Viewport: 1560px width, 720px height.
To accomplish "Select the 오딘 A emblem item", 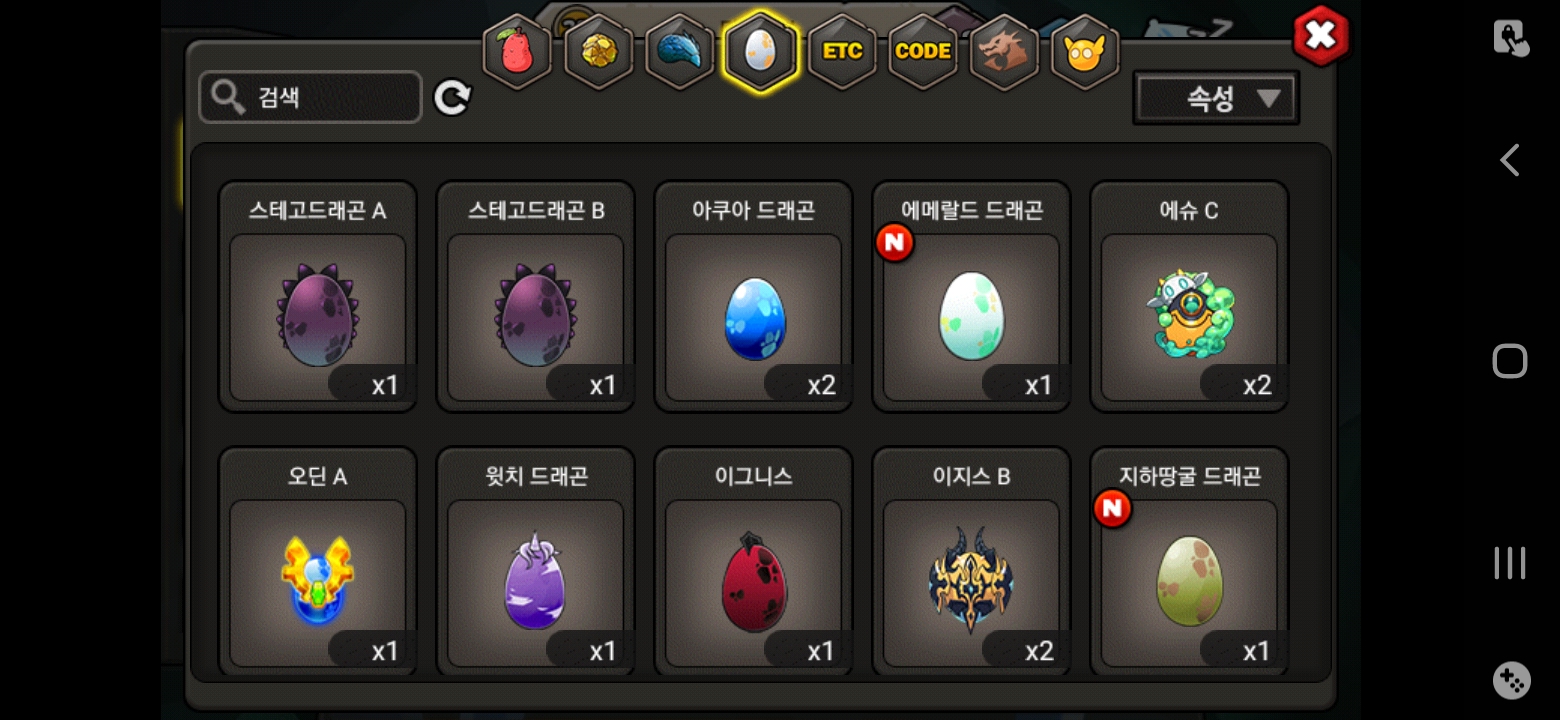I will coord(318,562).
